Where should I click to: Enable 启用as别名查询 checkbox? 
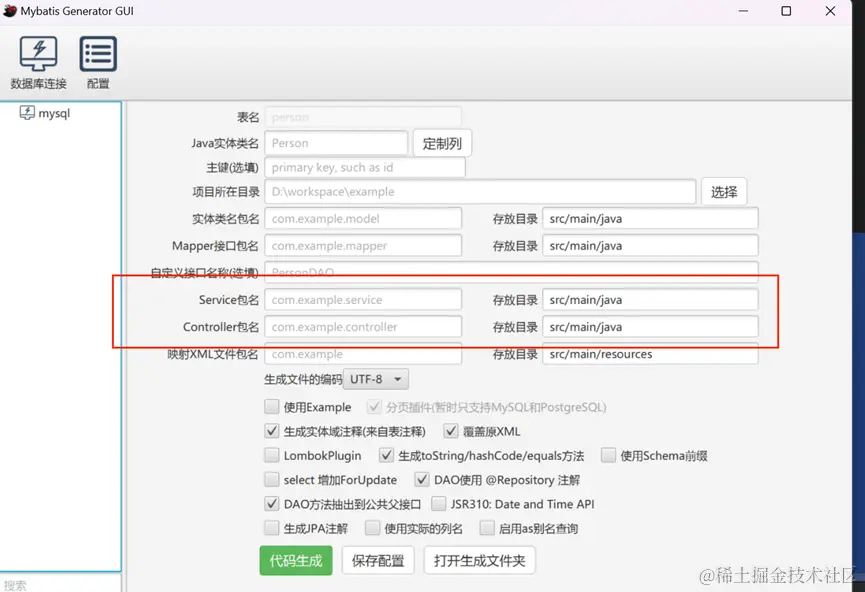pyautogui.click(x=487, y=528)
